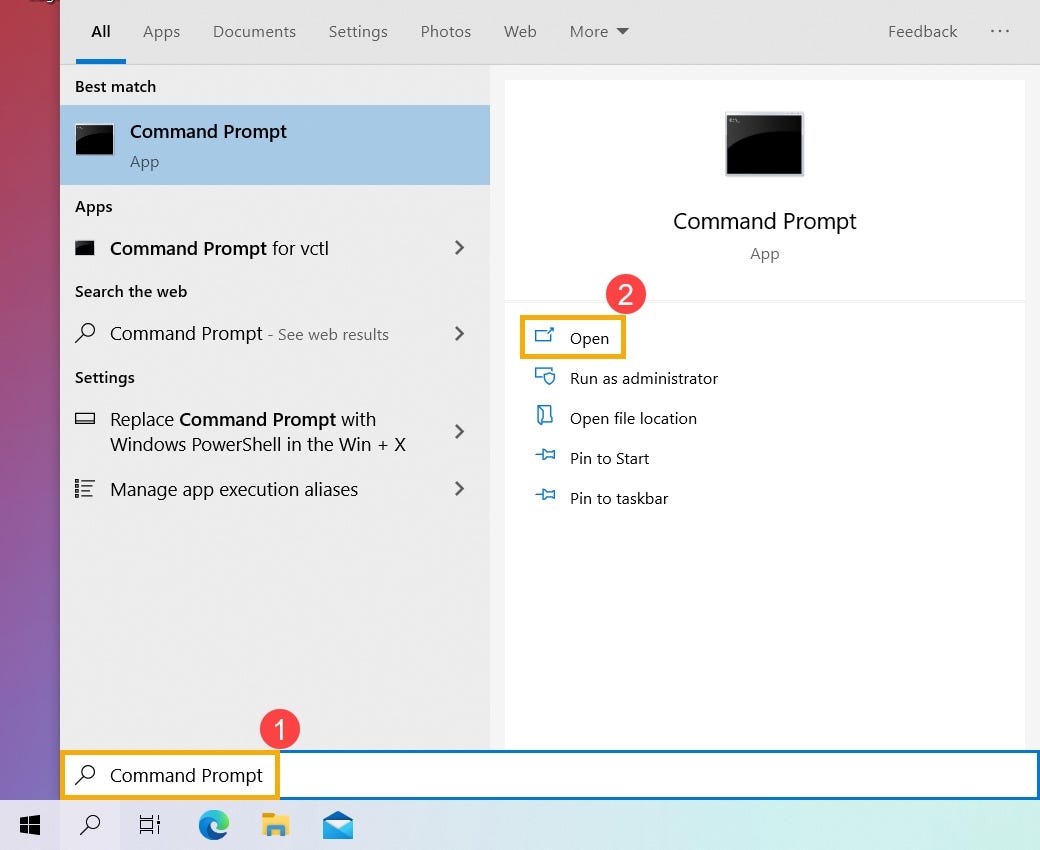
Task: Open the Mail app from the taskbar
Action: pos(338,825)
